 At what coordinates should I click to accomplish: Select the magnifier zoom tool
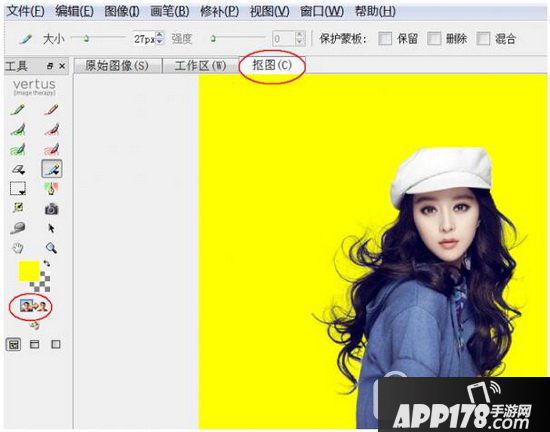click(52, 248)
